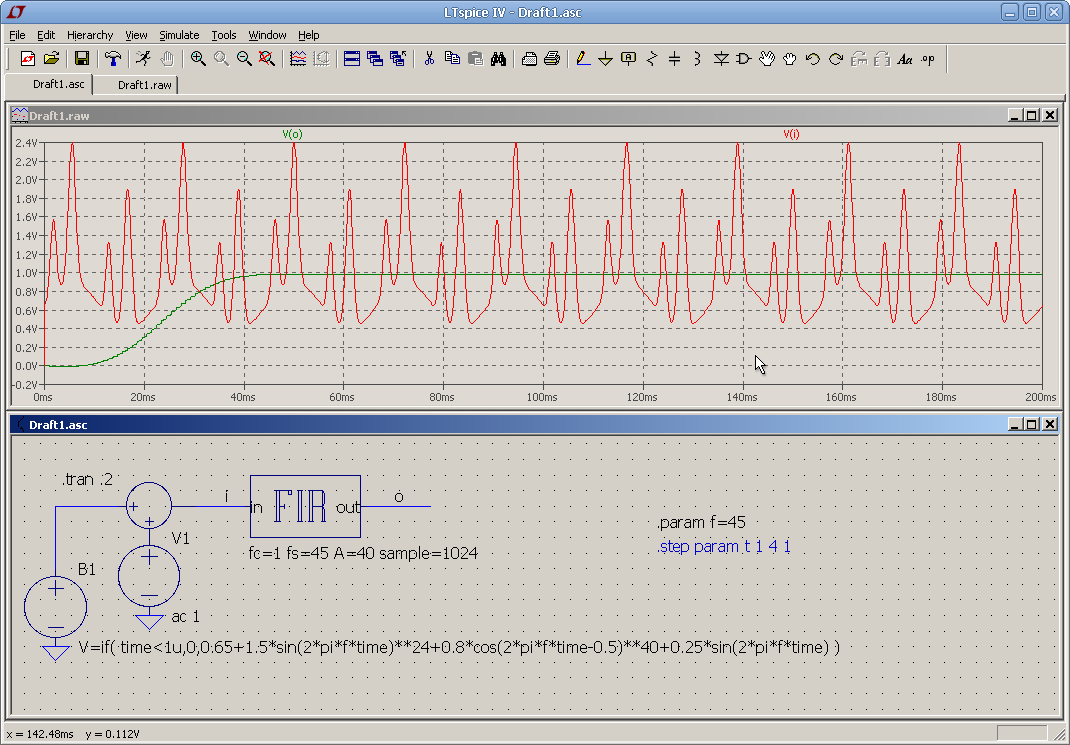This screenshot has width=1070, height=745.
Task: Click the Run simulation icon
Action: [x=144, y=59]
